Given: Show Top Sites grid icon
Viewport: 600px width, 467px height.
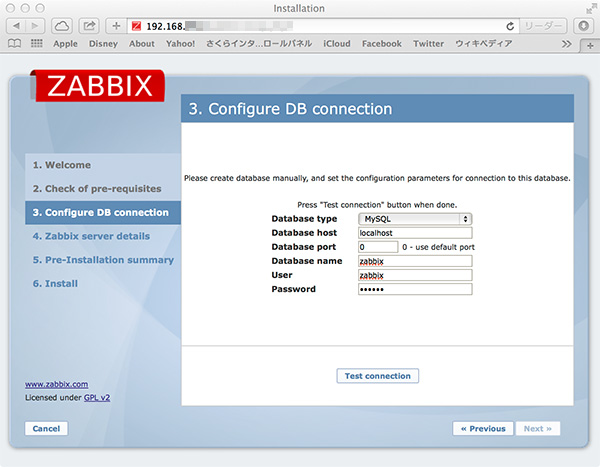Looking at the screenshot, I should click(x=36, y=44).
